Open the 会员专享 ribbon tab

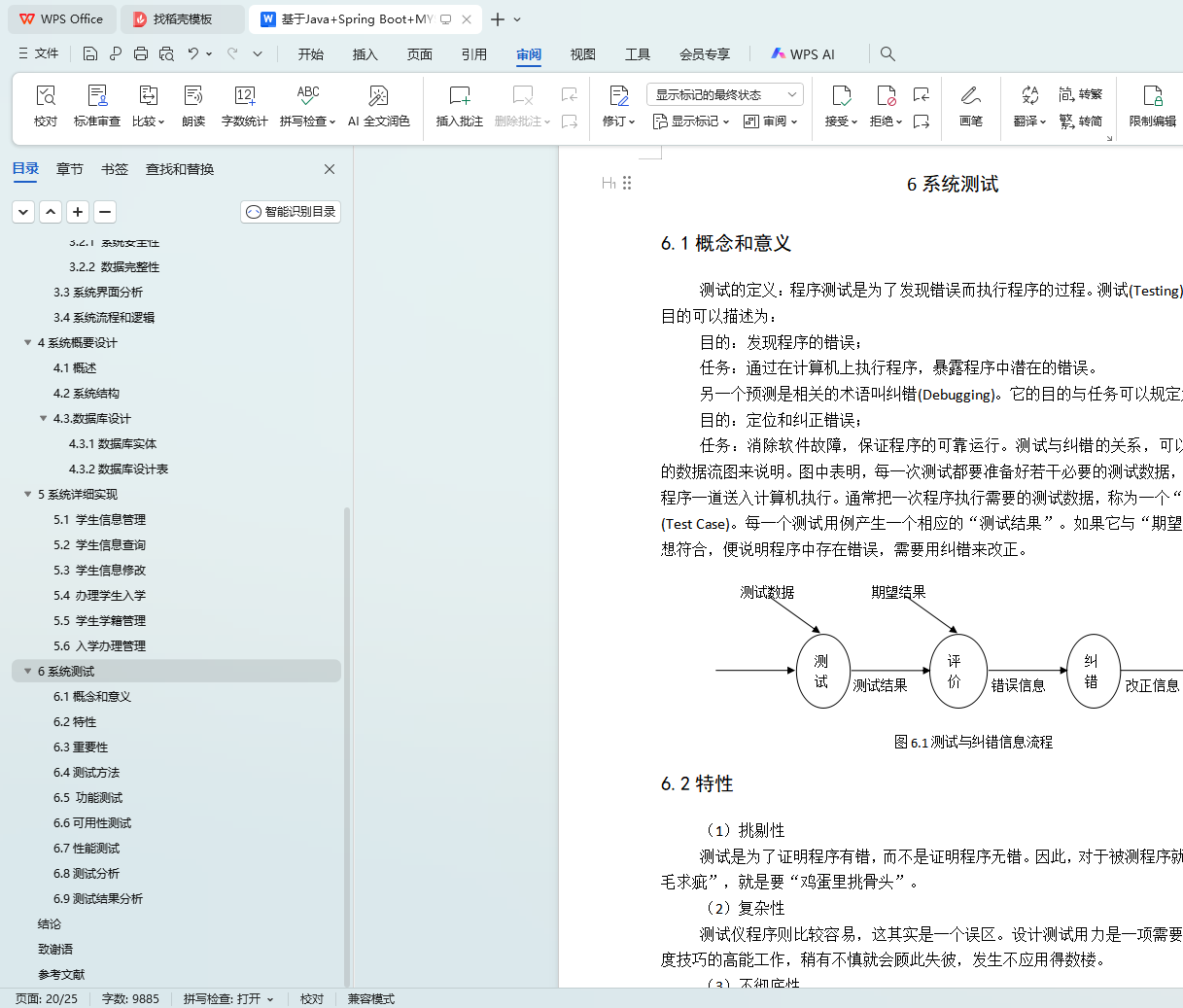tap(705, 54)
